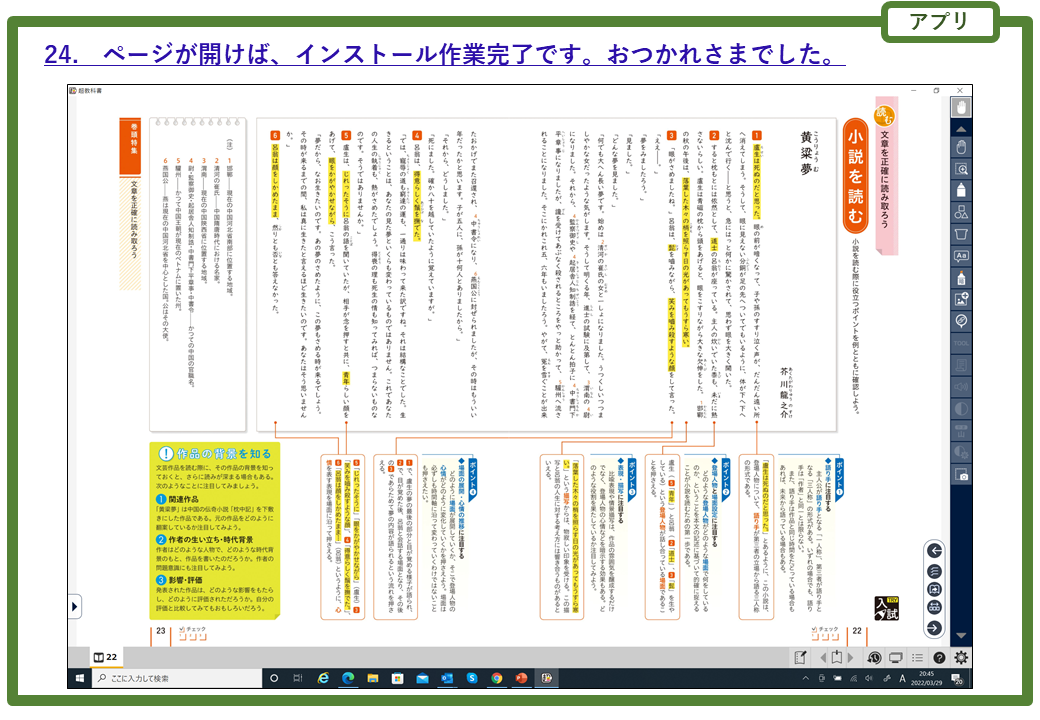This screenshot has height=720, width=1040.
Task: Open the notification center icon
Action: coord(957,678)
